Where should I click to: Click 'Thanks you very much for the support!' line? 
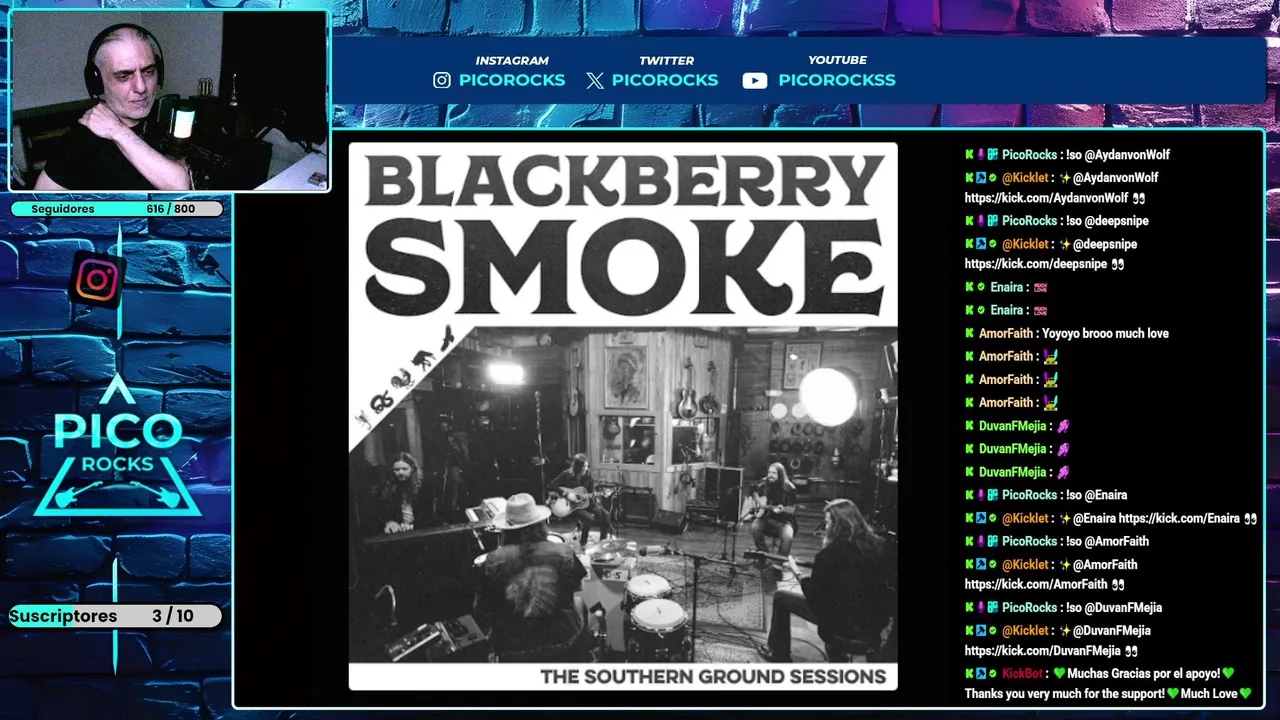point(1065,693)
